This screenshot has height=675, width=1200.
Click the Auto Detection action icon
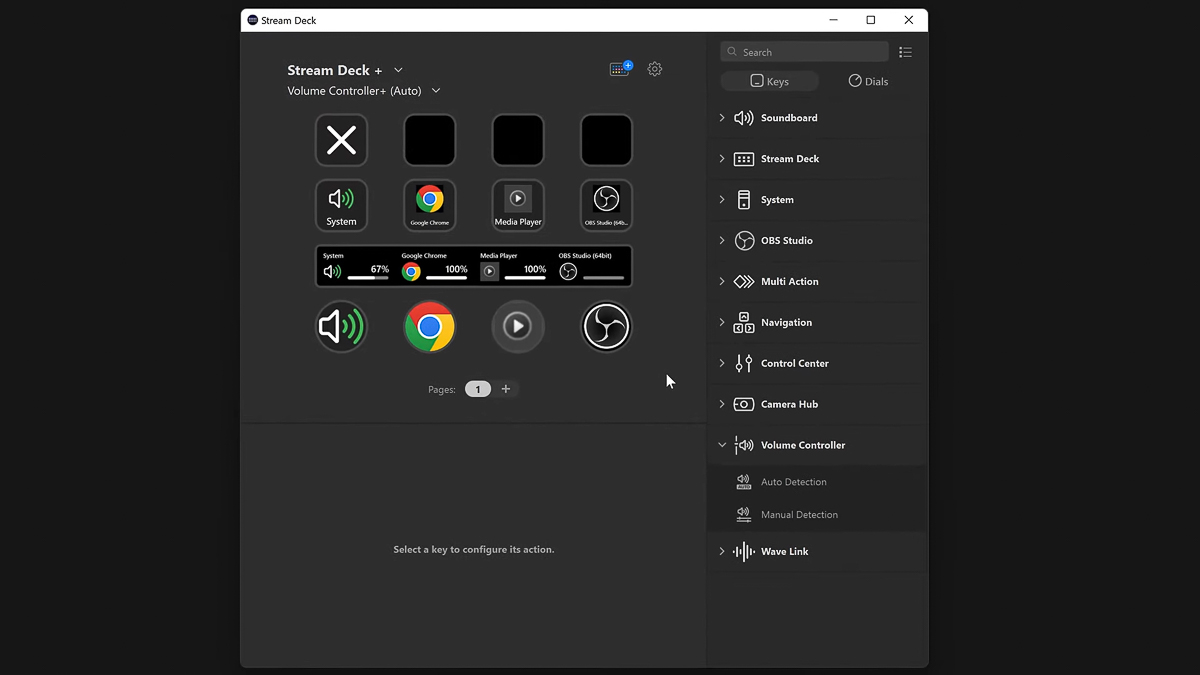pyautogui.click(x=744, y=482)
